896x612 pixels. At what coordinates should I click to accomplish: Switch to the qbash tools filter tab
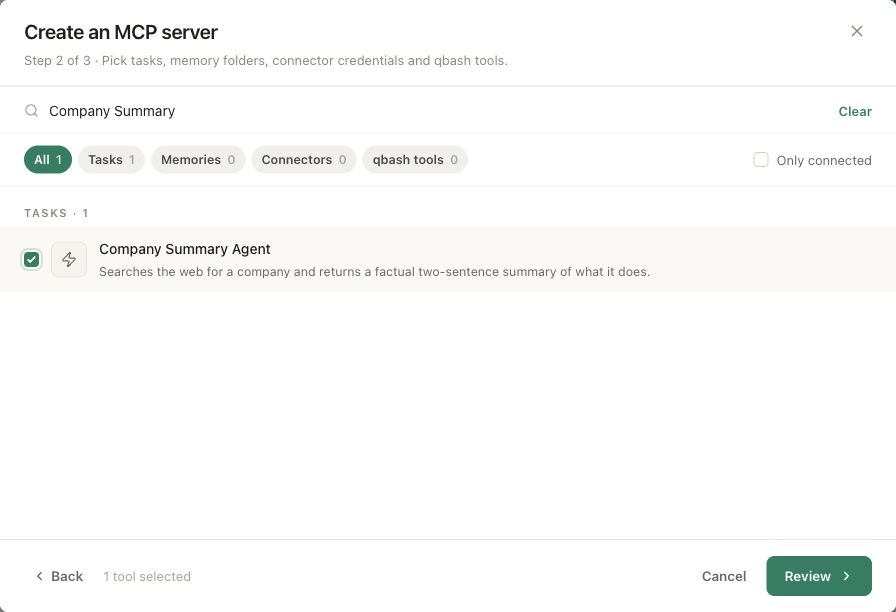point(415,159)
